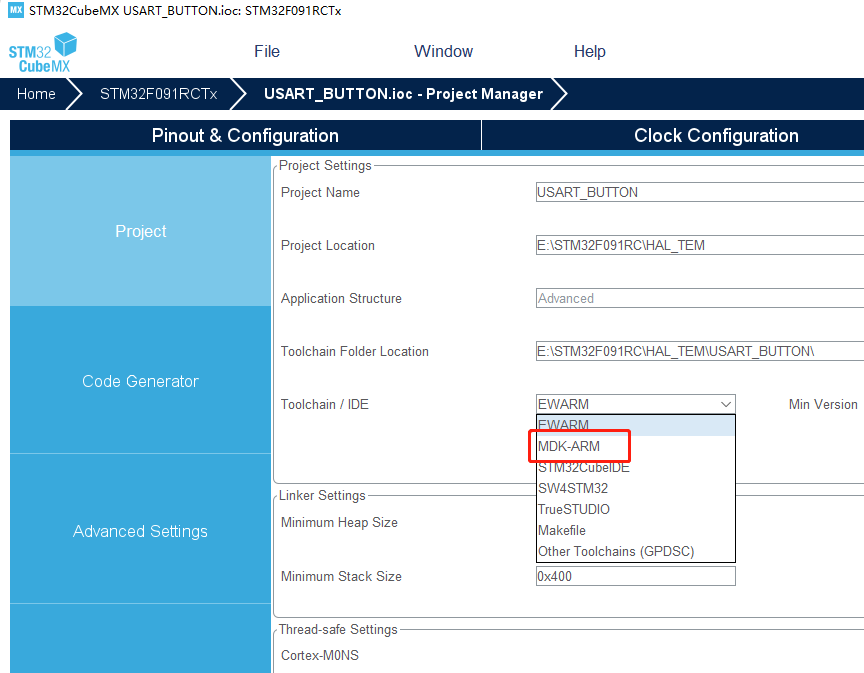Click the STM32CubeMX logo icon
This screenshot has width=864, height=673.
(x=42, y=52)
